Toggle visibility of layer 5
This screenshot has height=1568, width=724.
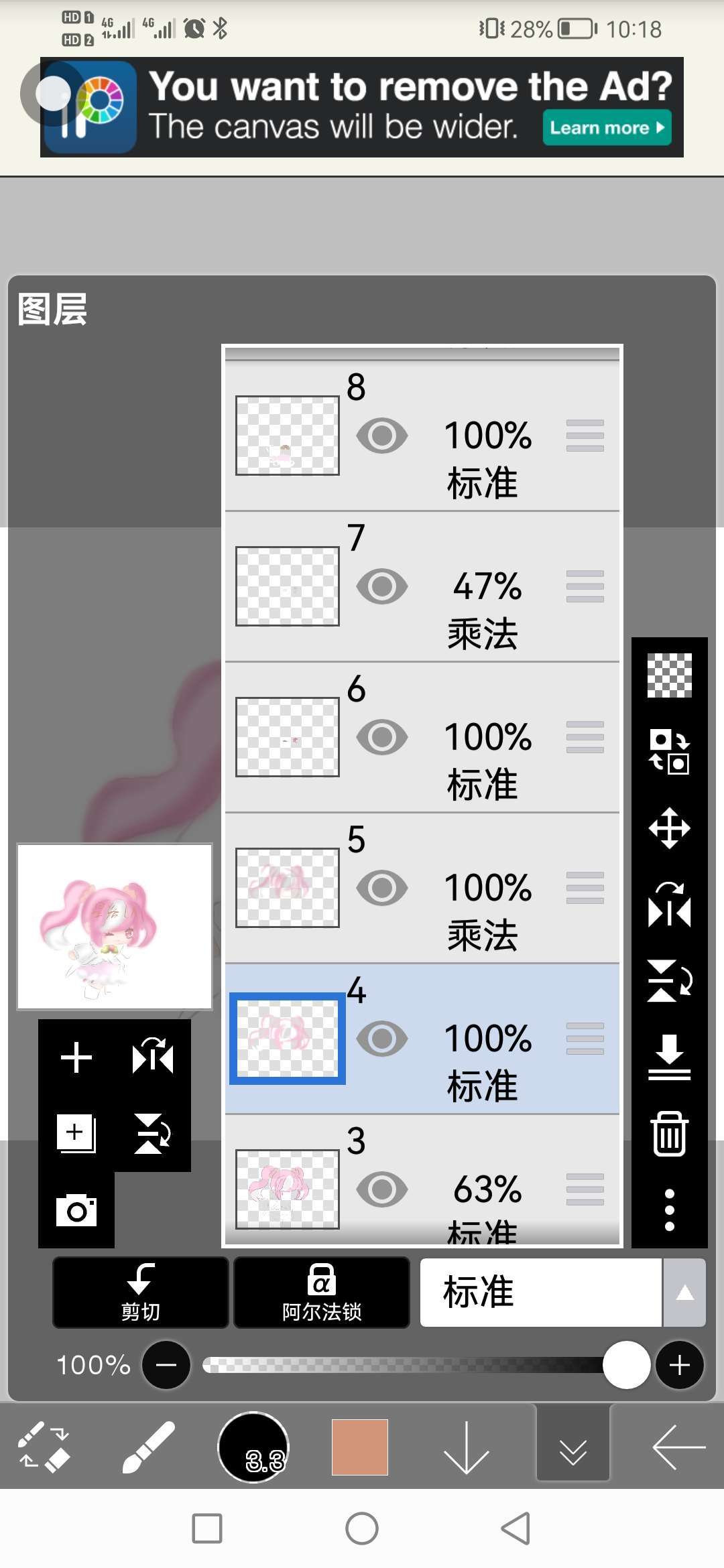pyautogui.click(x=382, y=888)
